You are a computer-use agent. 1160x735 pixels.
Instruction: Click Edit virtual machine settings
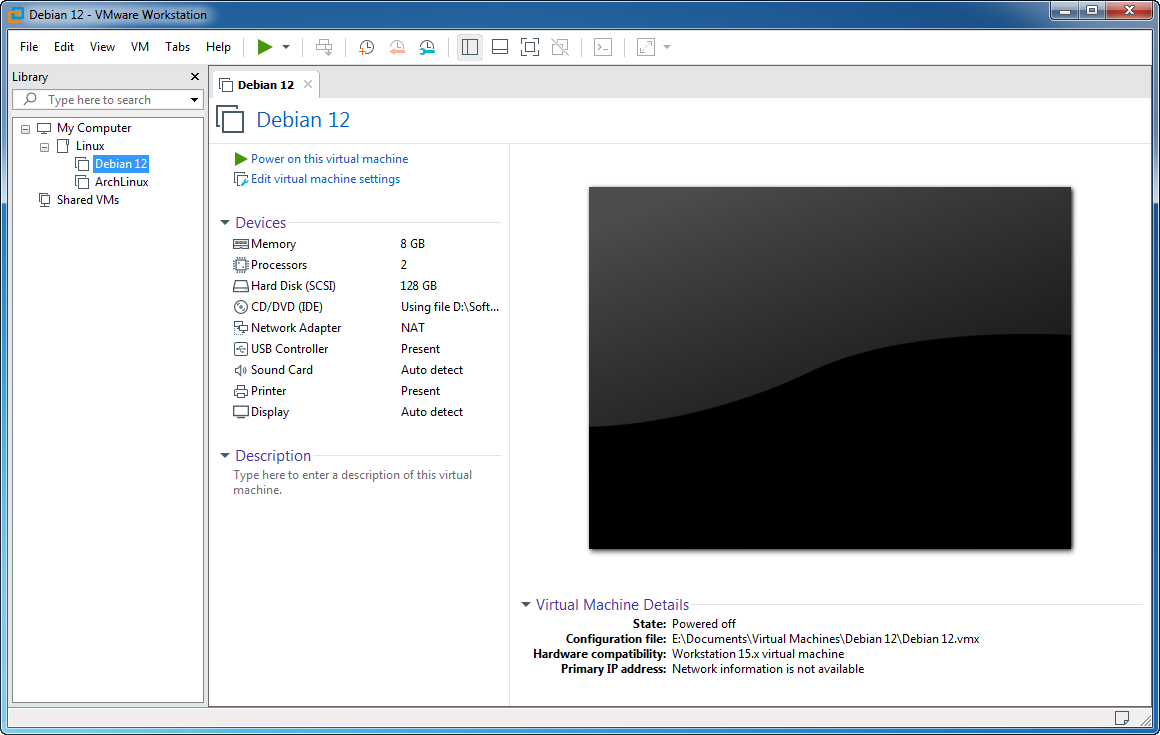tap(325, 180)
